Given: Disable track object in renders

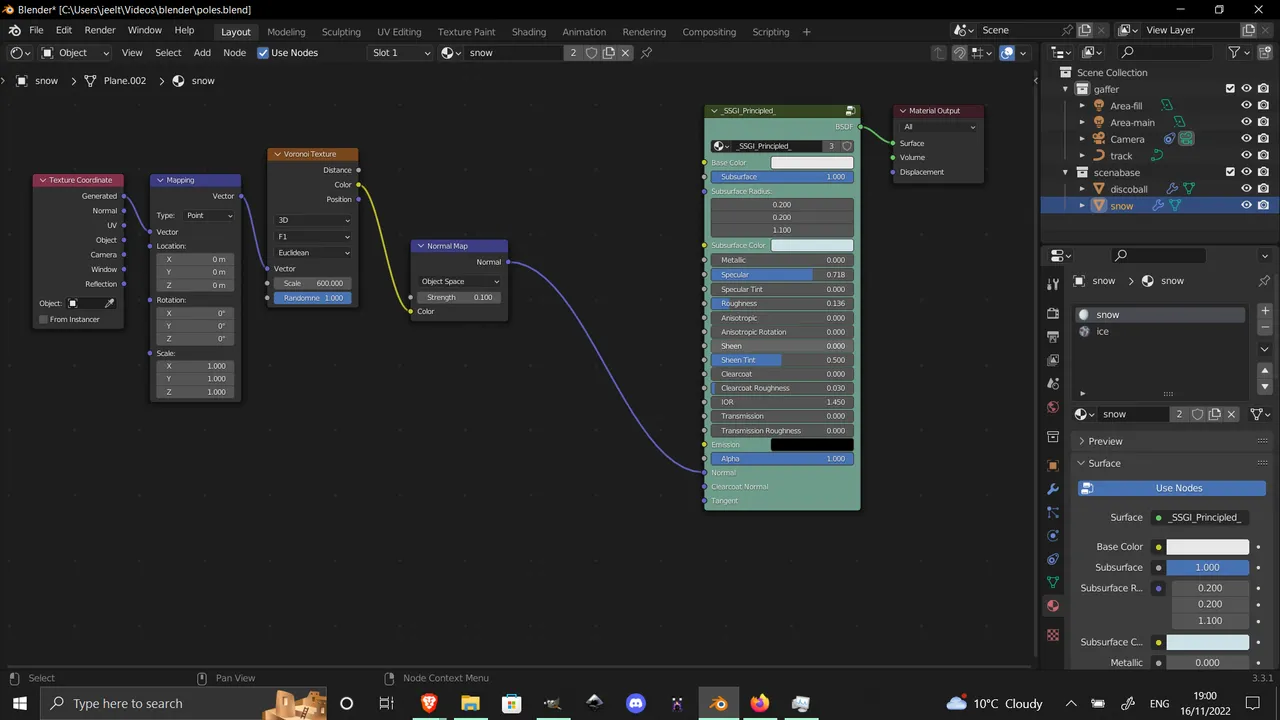Looking at the screenshot, I should click(1264, 155).
